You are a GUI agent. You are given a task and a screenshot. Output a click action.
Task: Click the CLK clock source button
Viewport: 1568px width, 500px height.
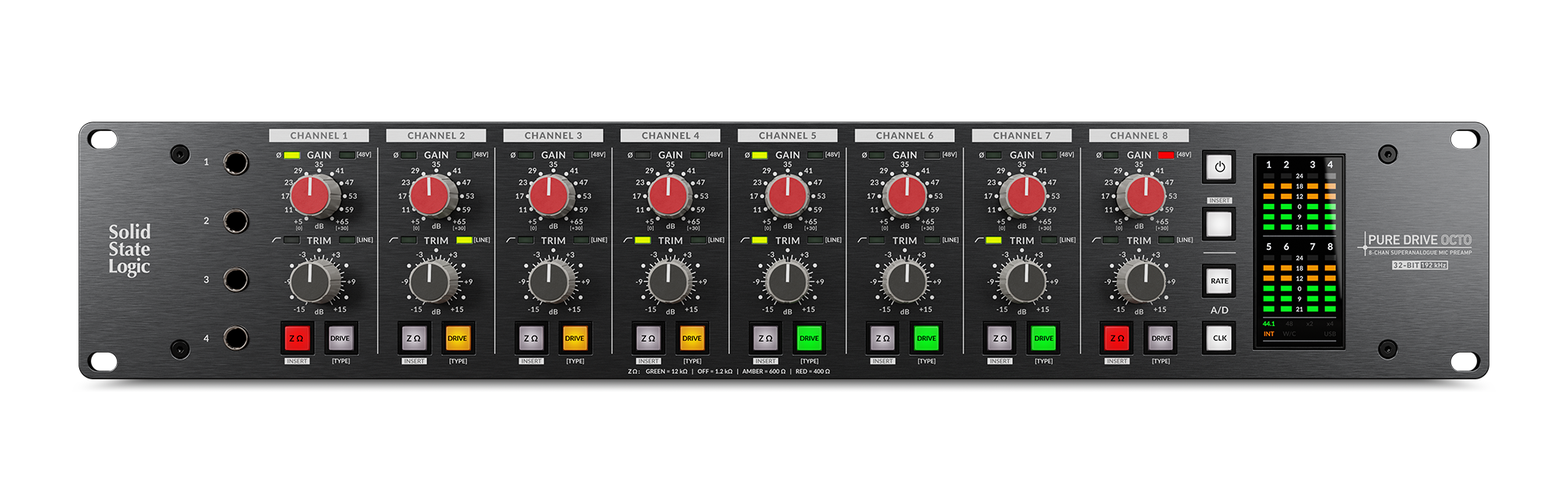(1219, 339)
